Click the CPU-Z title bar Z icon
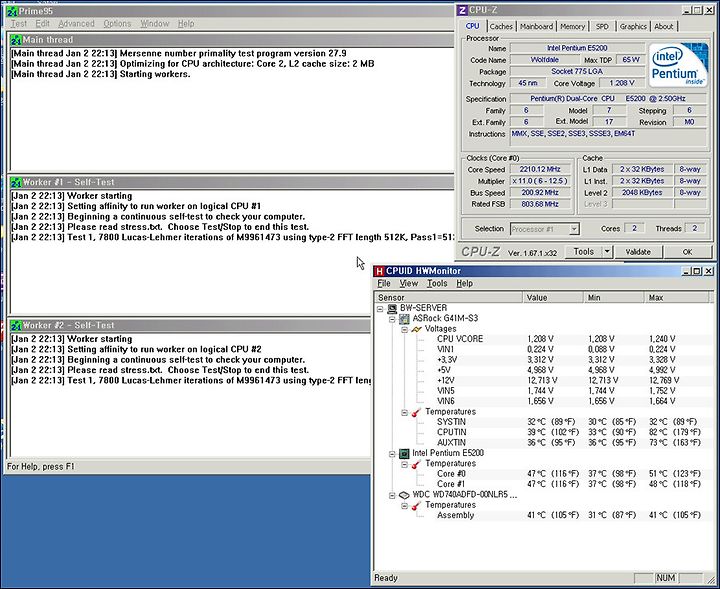 pyautogui.click(x=462, y=10)
